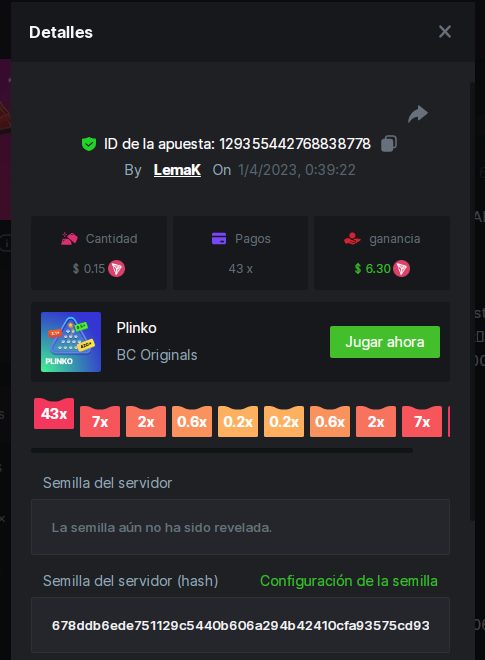Click the TRON coin icon beside $6.30

click(401, 269)
